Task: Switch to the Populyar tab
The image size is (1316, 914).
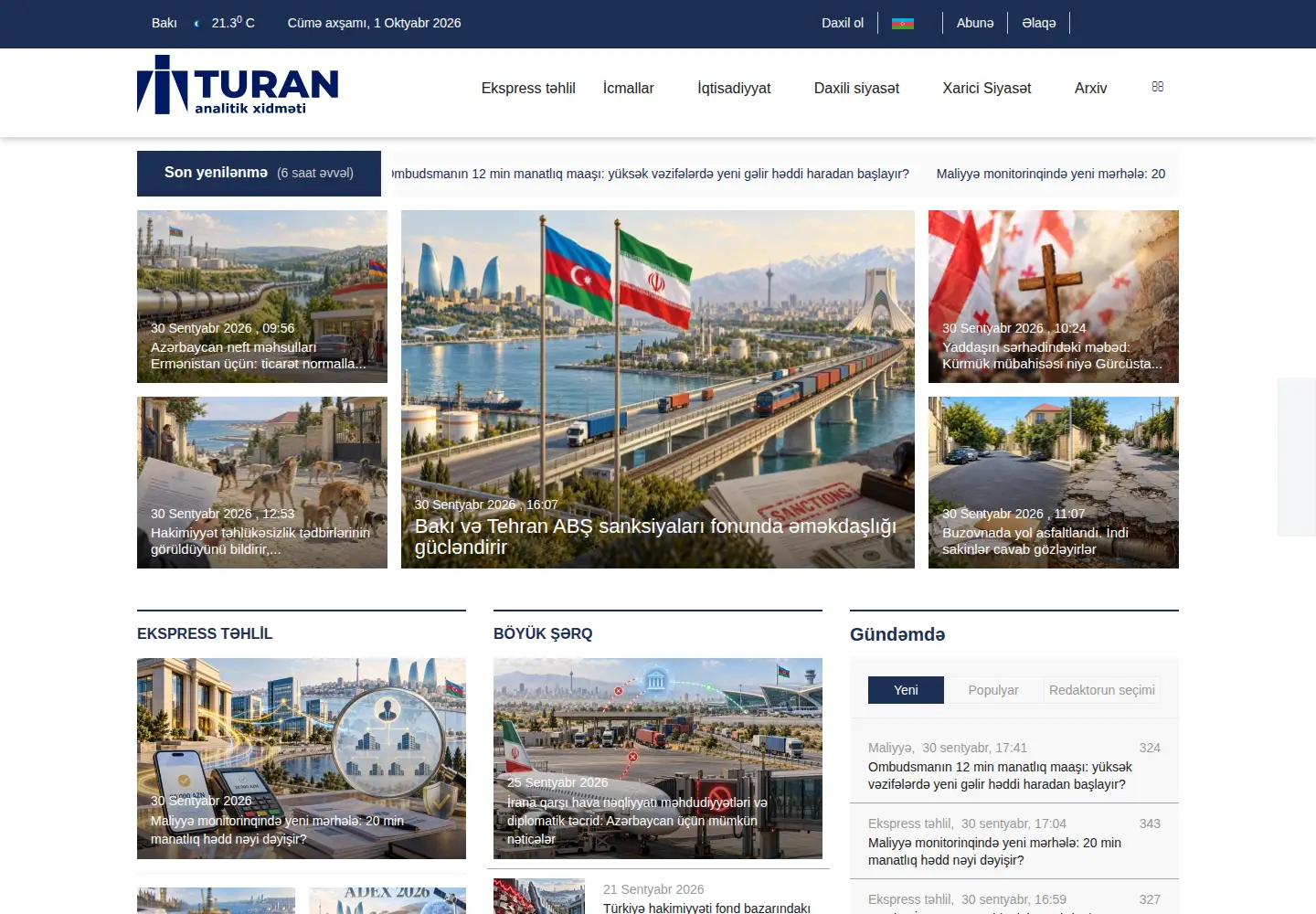Action: click(993, 690)
